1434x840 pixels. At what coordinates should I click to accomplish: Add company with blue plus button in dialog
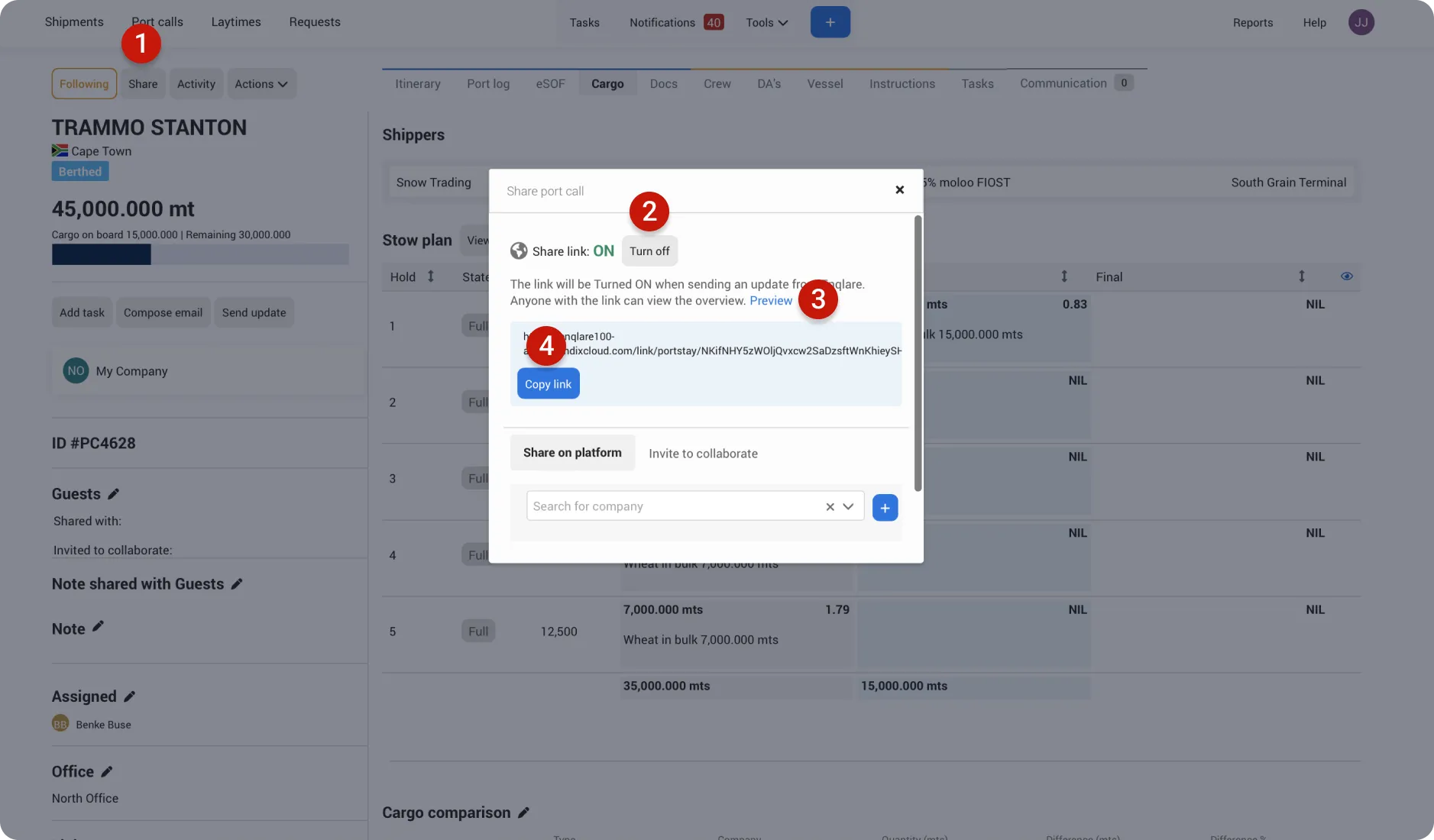885,508
